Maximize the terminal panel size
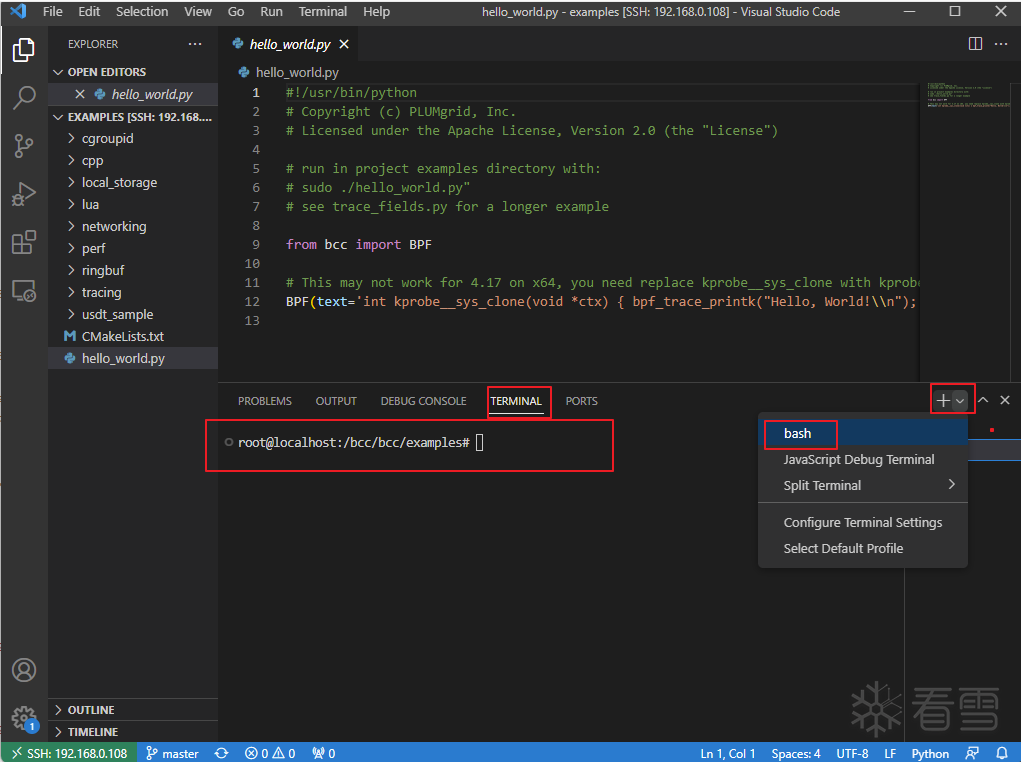This screenshot has height=762, width=1021. pos(983,400)
